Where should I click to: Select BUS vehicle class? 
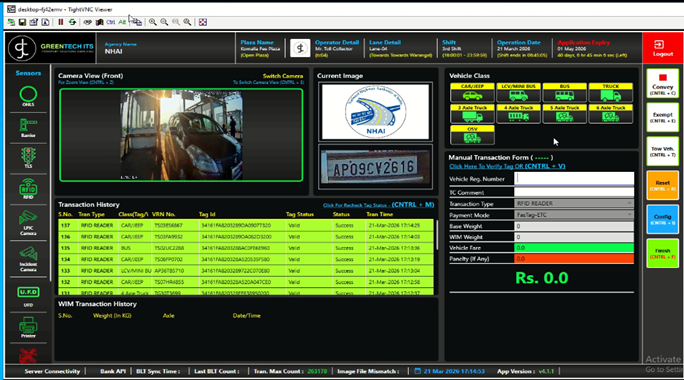click(x=564, y=92)
